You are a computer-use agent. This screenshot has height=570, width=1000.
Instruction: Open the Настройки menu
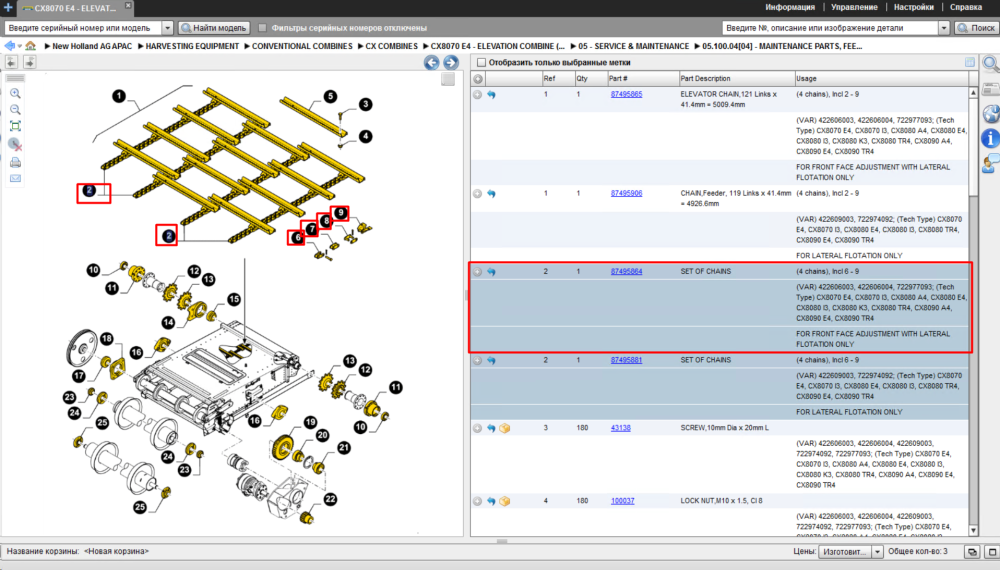(913, 7)
